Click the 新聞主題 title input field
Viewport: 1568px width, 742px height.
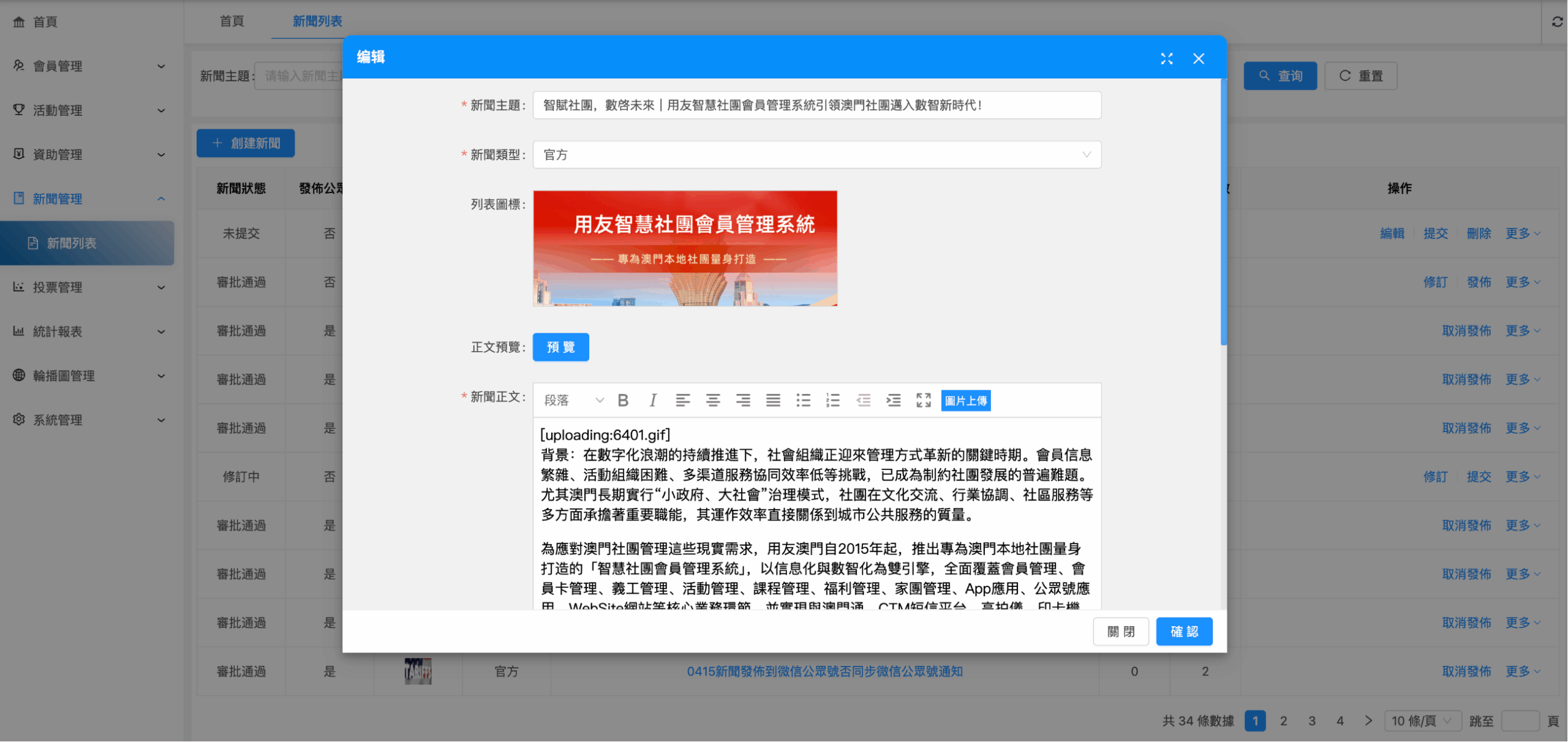point(816,105)
